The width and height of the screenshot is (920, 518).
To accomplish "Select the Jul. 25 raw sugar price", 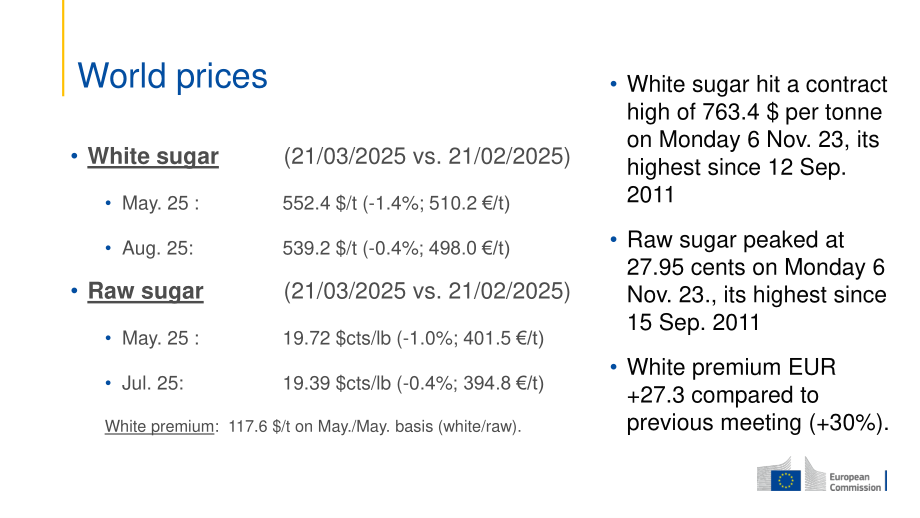I will pyautogui.click(x=413, y=383).
